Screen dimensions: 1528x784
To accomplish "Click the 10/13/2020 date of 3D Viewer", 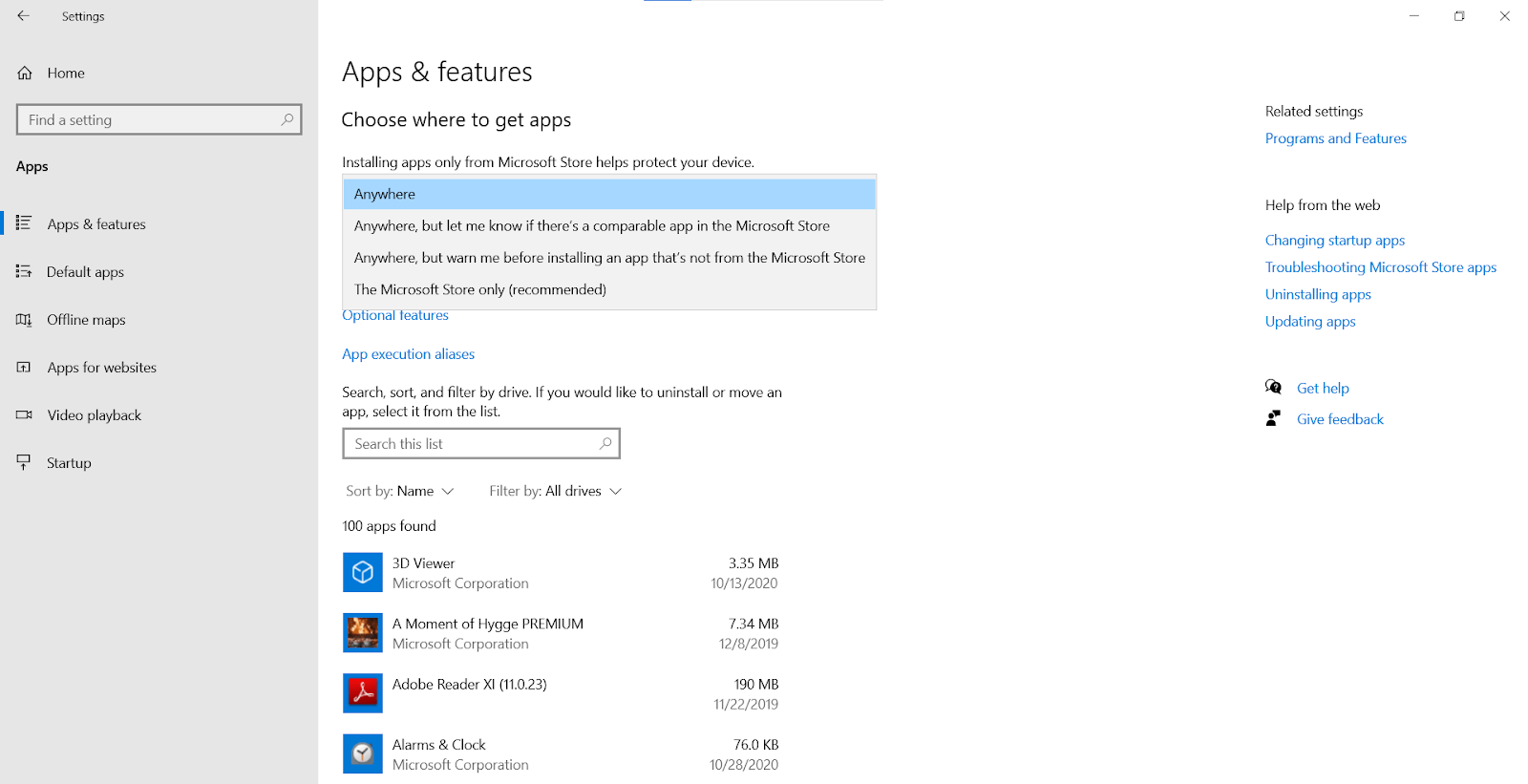I will click(744, 583).
